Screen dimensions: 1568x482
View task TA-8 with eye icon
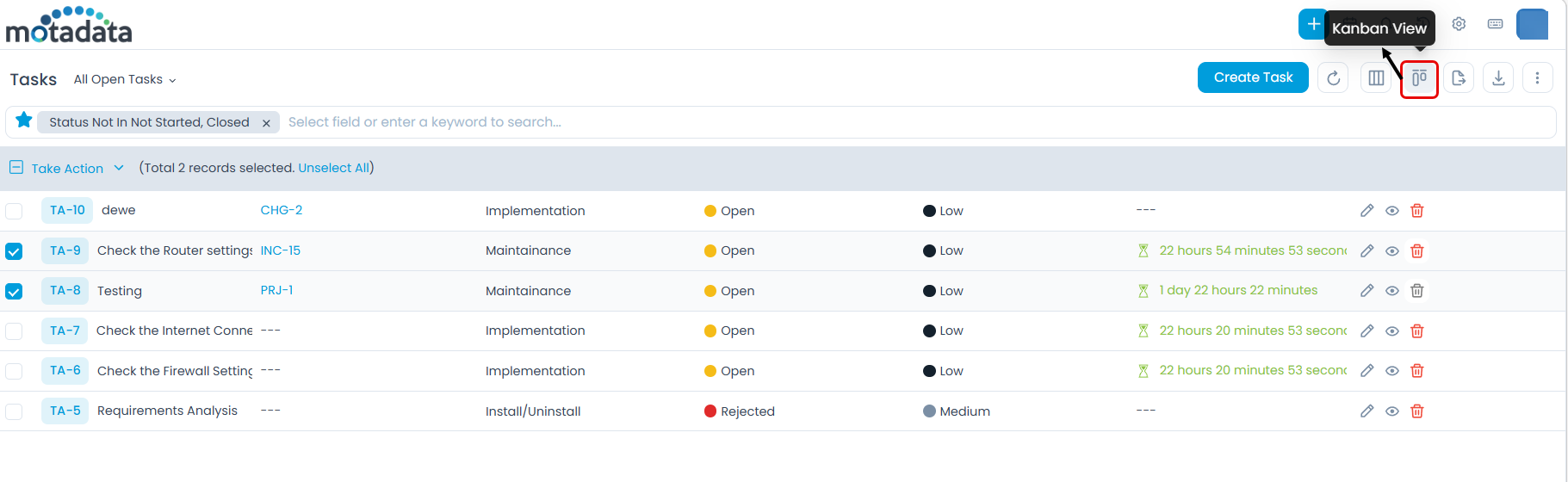[x=1391, y=291]
